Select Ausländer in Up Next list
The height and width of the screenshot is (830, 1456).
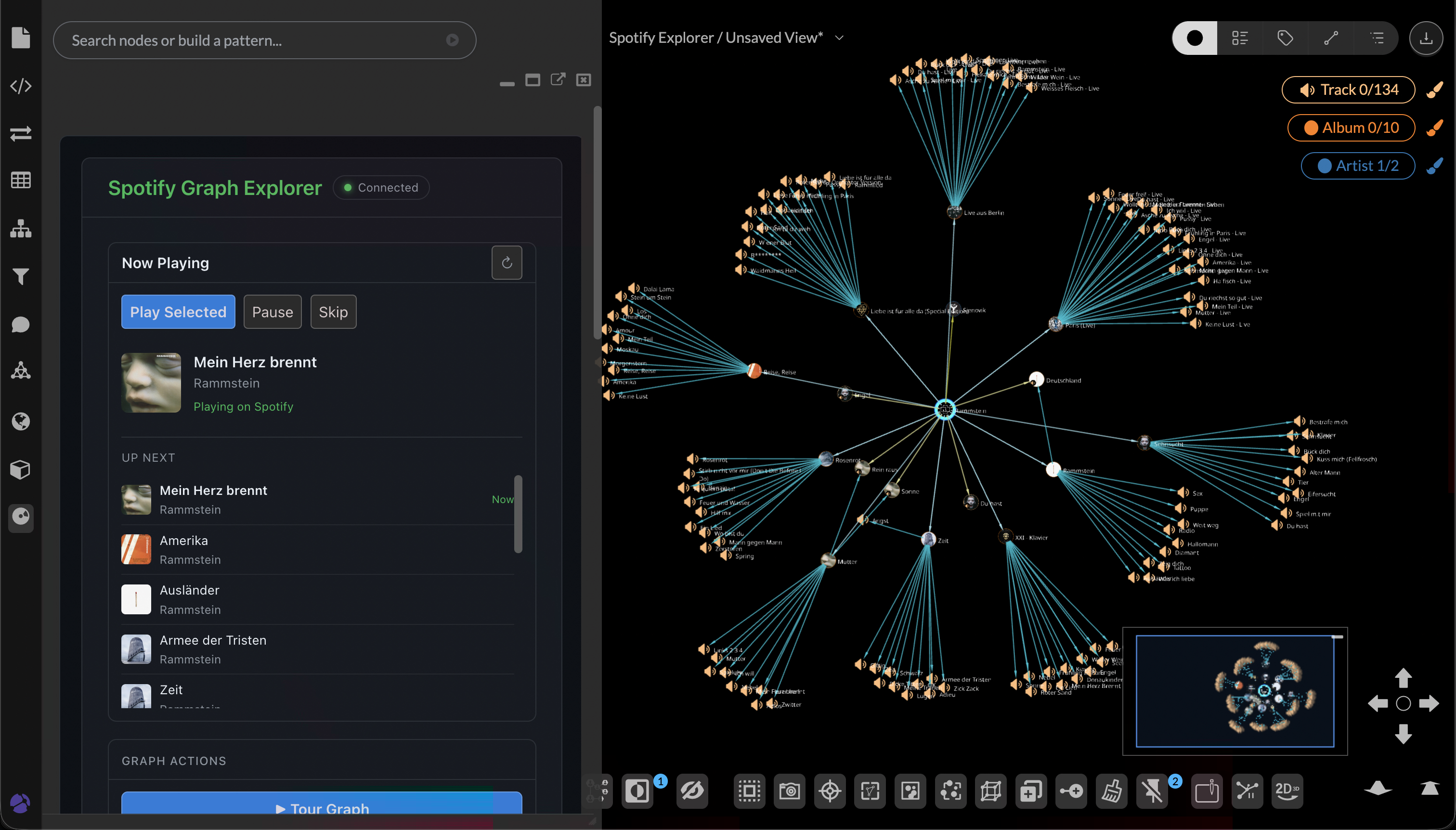318,600
